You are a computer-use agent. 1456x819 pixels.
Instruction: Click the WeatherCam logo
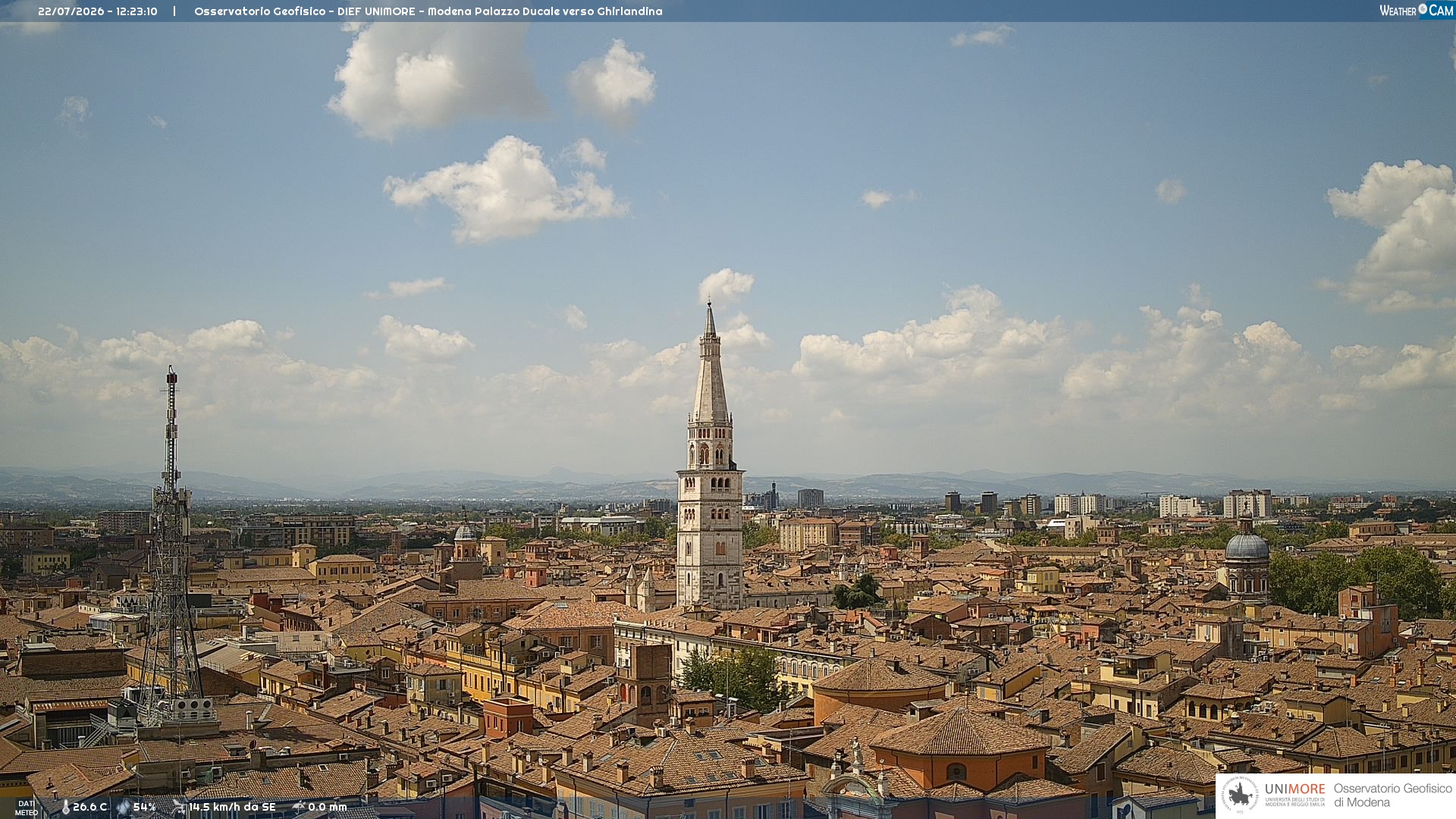(x=1416, y=11)
